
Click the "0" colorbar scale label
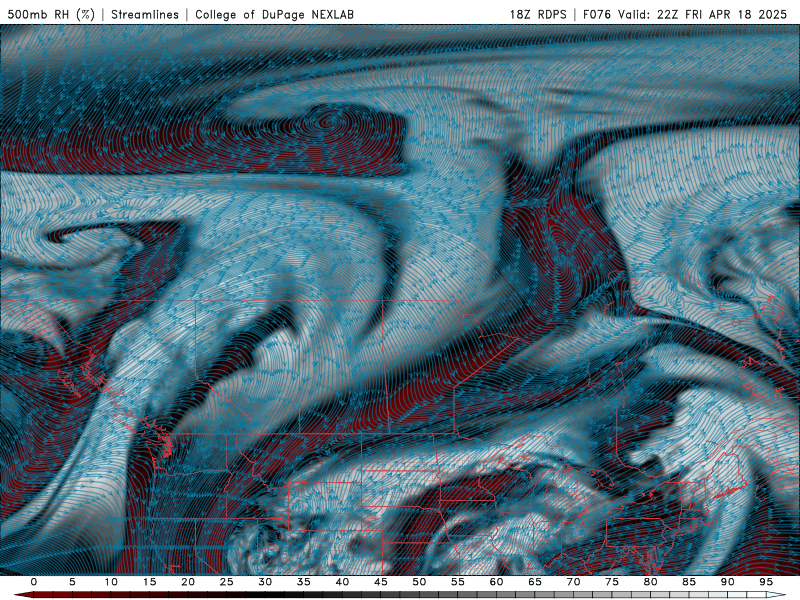coord(34,582)
